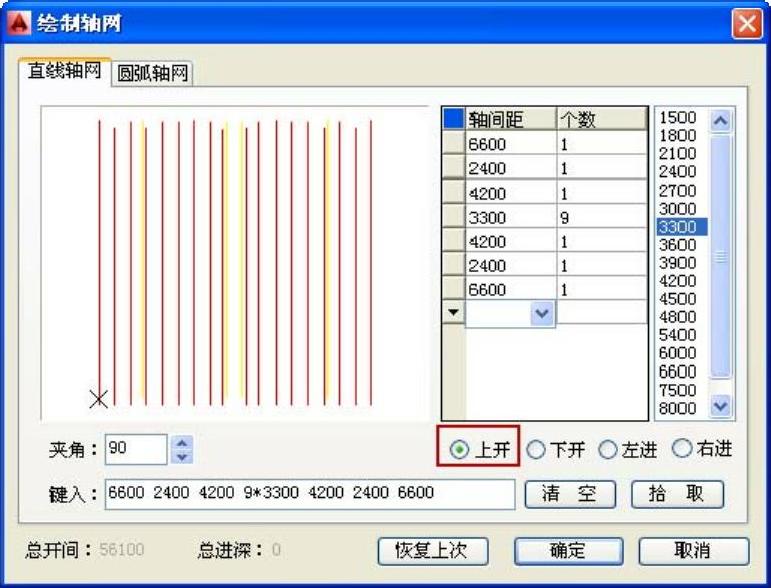Click the spacing list scrollbar thumb
This screenshot has width=771, height=588.
(x=720, y=257)
